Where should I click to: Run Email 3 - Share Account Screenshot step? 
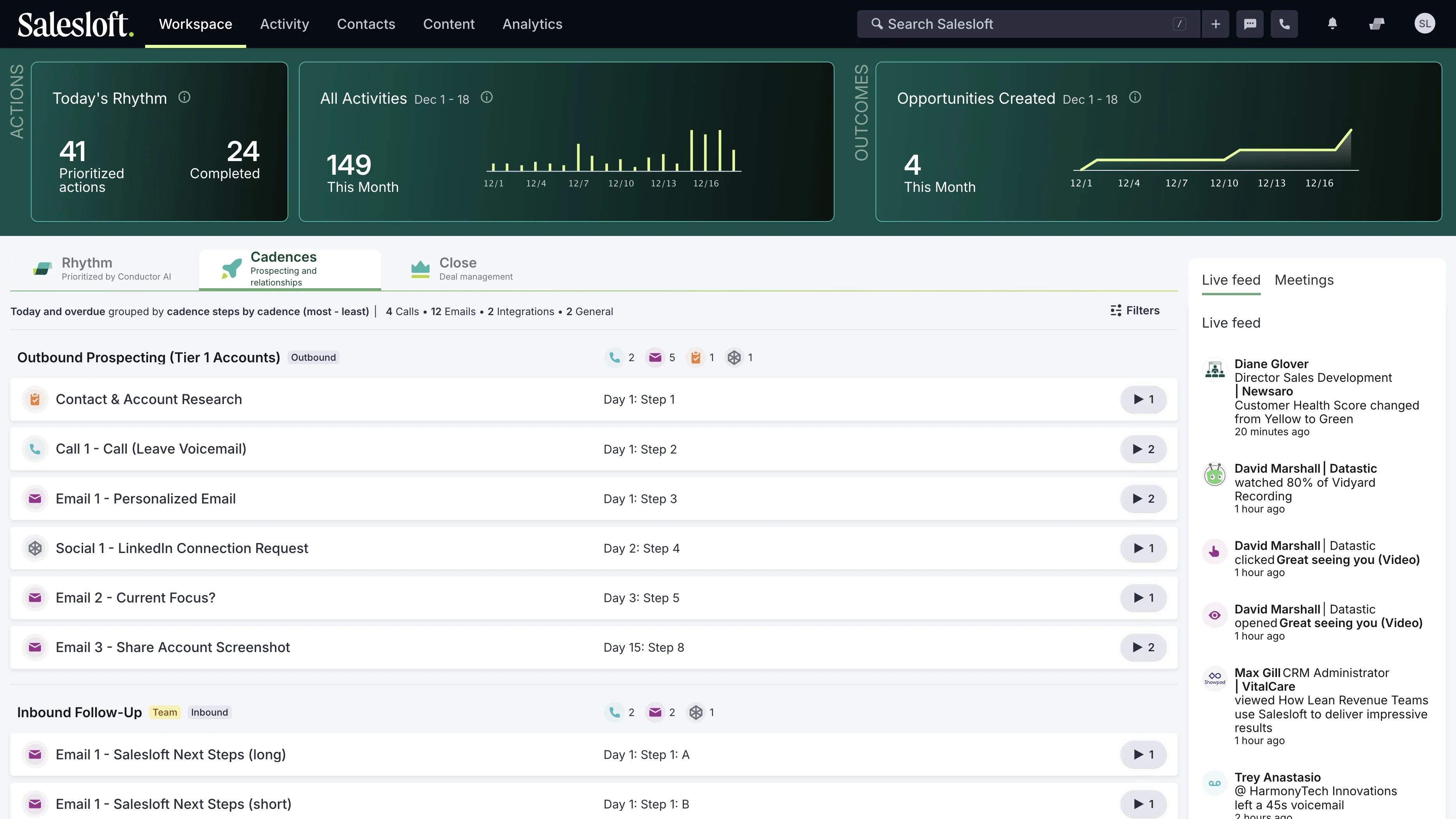(x=1143, y=647)
